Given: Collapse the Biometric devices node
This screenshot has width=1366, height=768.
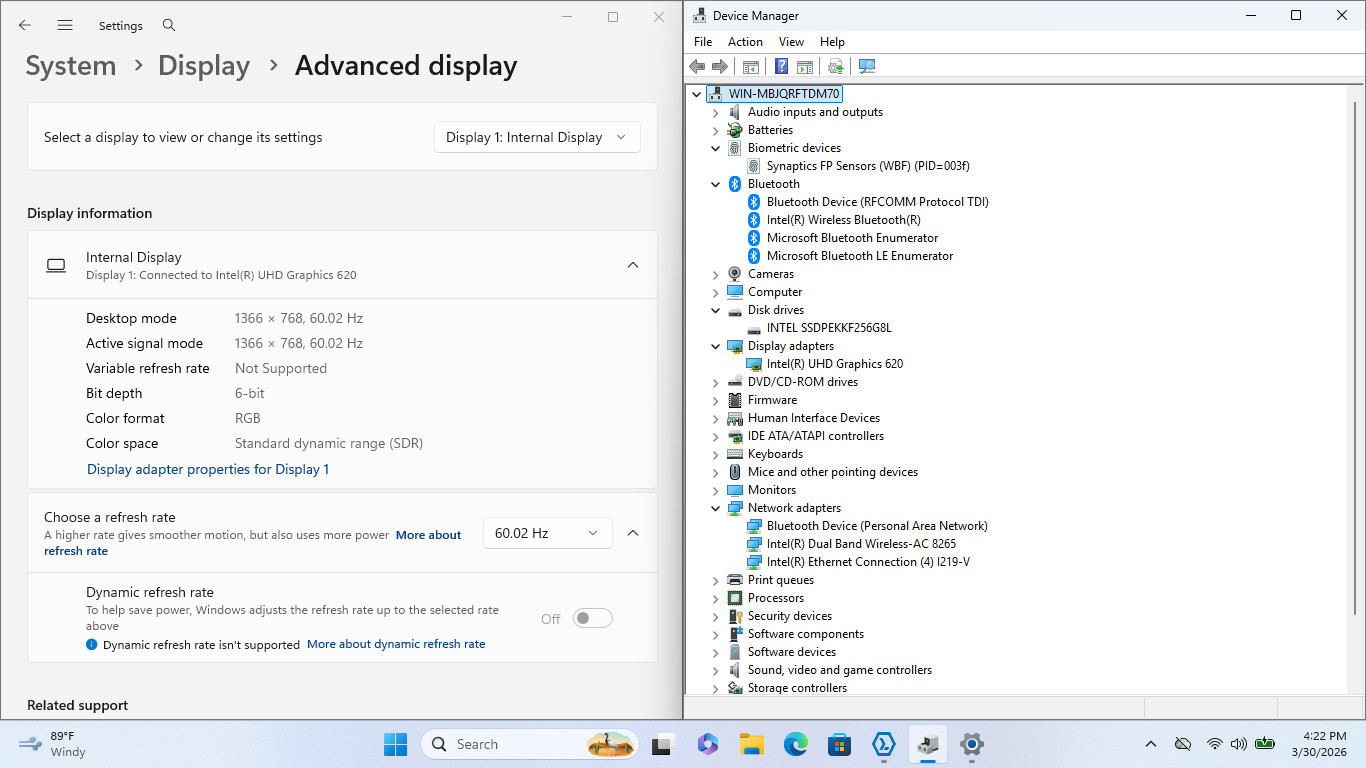Looking at the screenshot, I should pyautogui.click(x=715, y=148).
